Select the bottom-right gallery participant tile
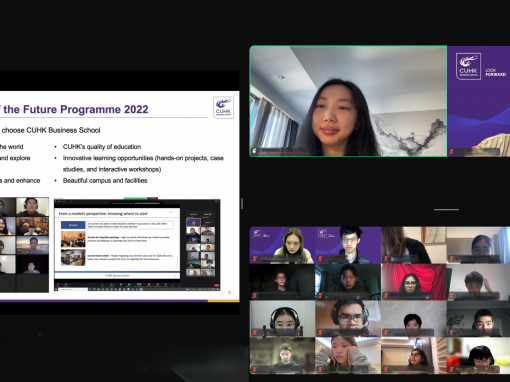Image resolution: width=510 pixels, height=382 pixels. coord(478,355)
